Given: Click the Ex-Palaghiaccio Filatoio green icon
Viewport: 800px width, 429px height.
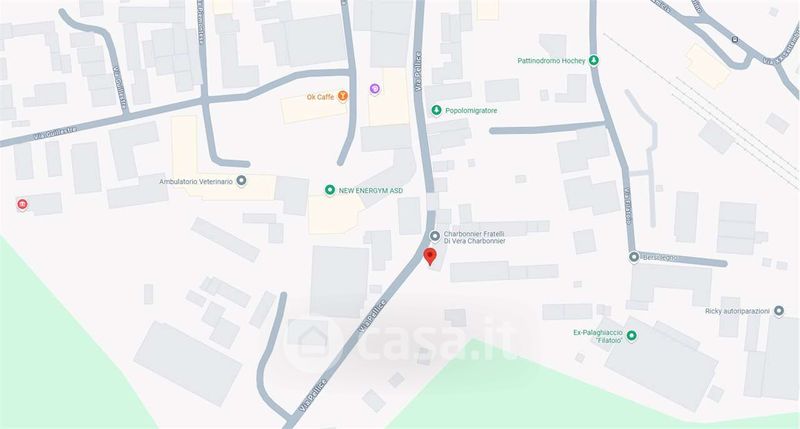Looking at the screenshot, I should (x=632, y=335).
